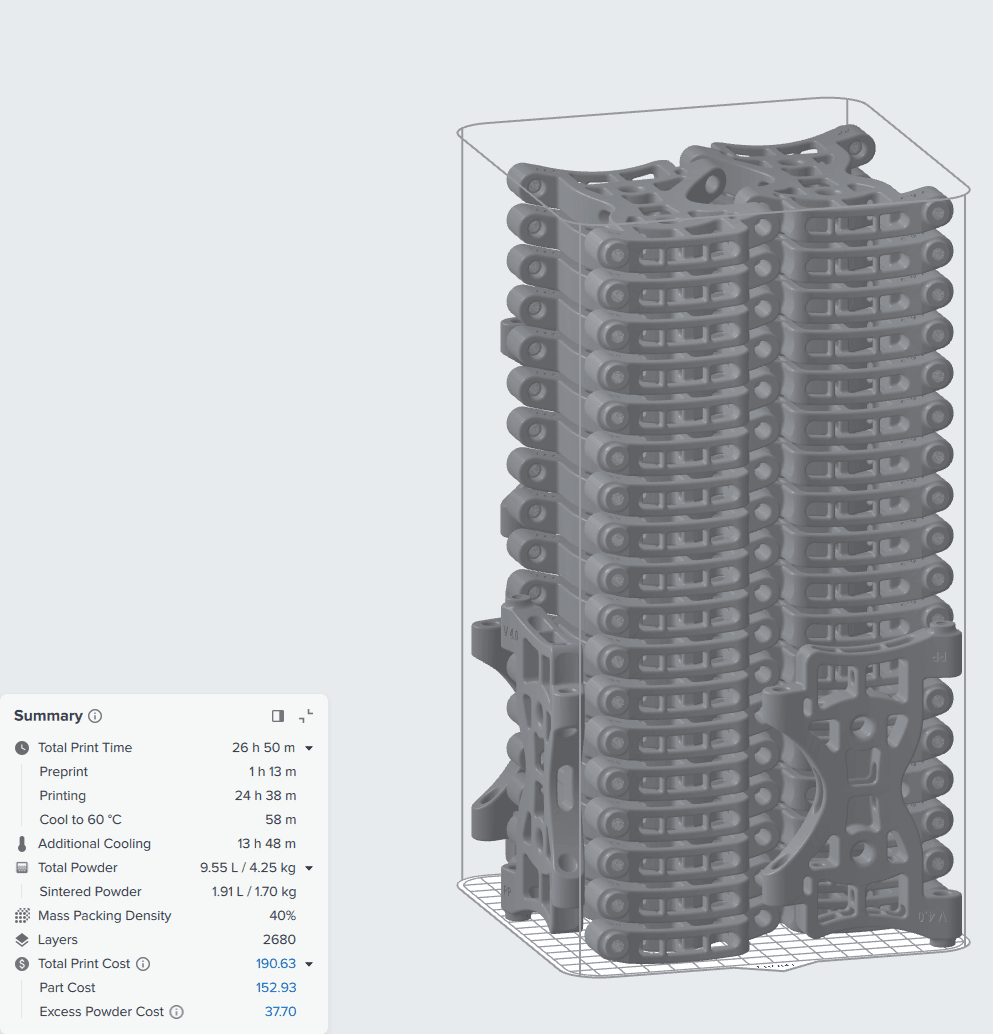This screenshot has width=993, height=1034.
Task: Click the Printing value 24 h 38 m
Action: click(265, 795)
